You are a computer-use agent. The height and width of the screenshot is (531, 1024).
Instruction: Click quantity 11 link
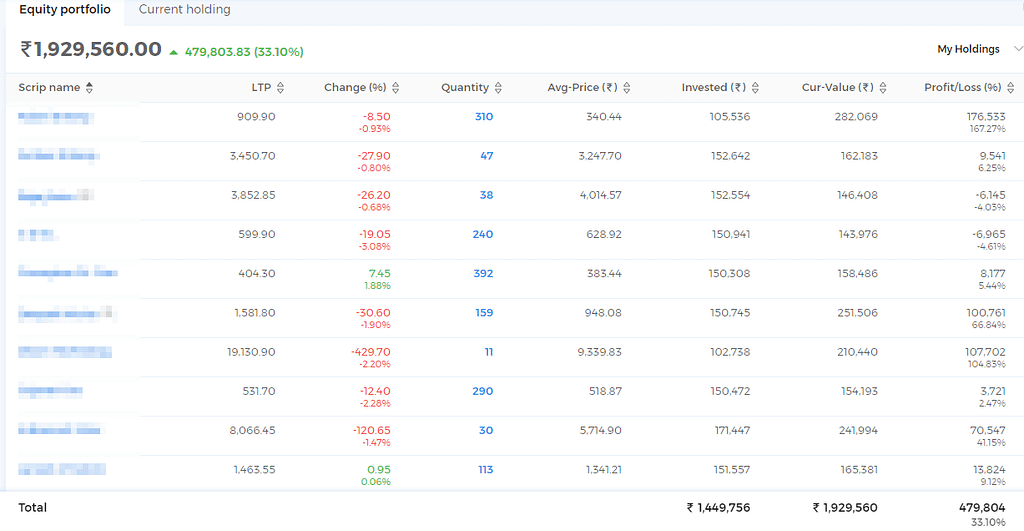[x=488, y=352]
